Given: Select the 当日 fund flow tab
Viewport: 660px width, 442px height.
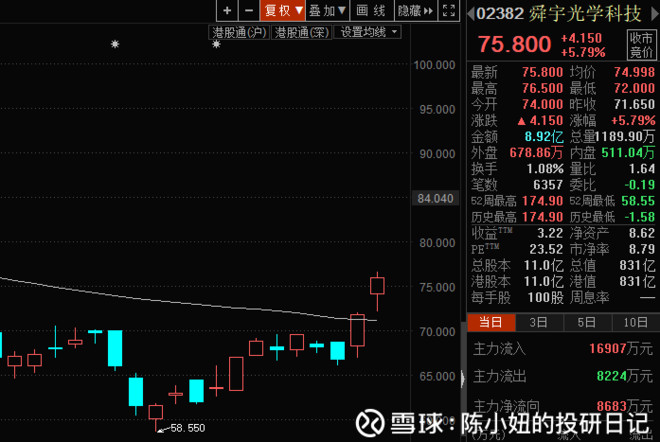Looking at the screenshot, I should click(x=491, y=322).
